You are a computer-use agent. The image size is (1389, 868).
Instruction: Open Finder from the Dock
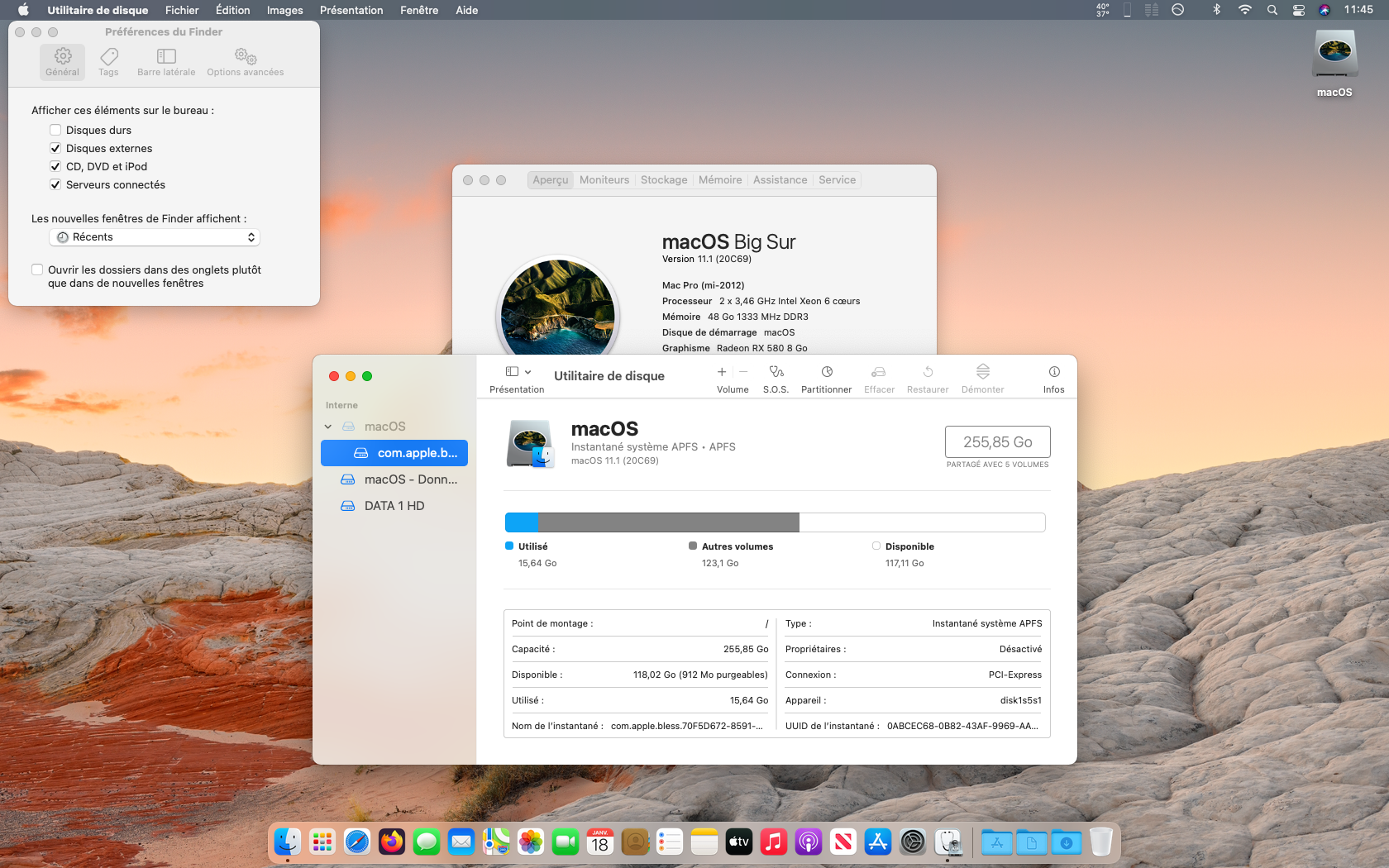tap(288, 842)
